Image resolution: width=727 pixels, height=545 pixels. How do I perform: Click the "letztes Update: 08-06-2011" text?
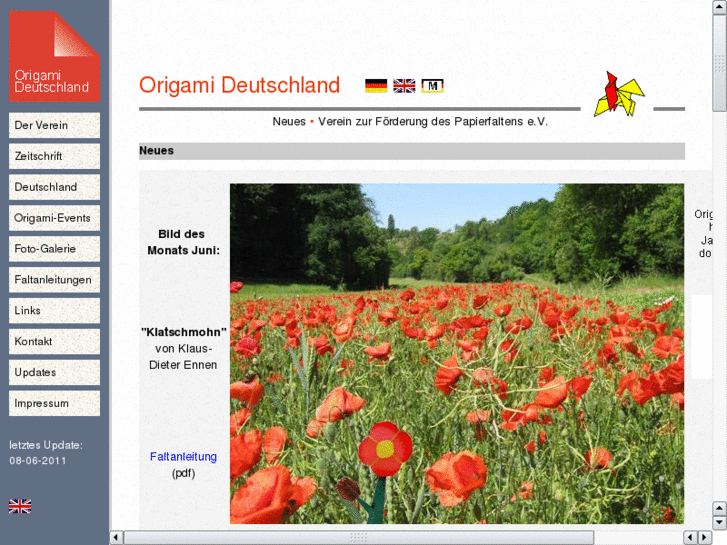[46, 453]
